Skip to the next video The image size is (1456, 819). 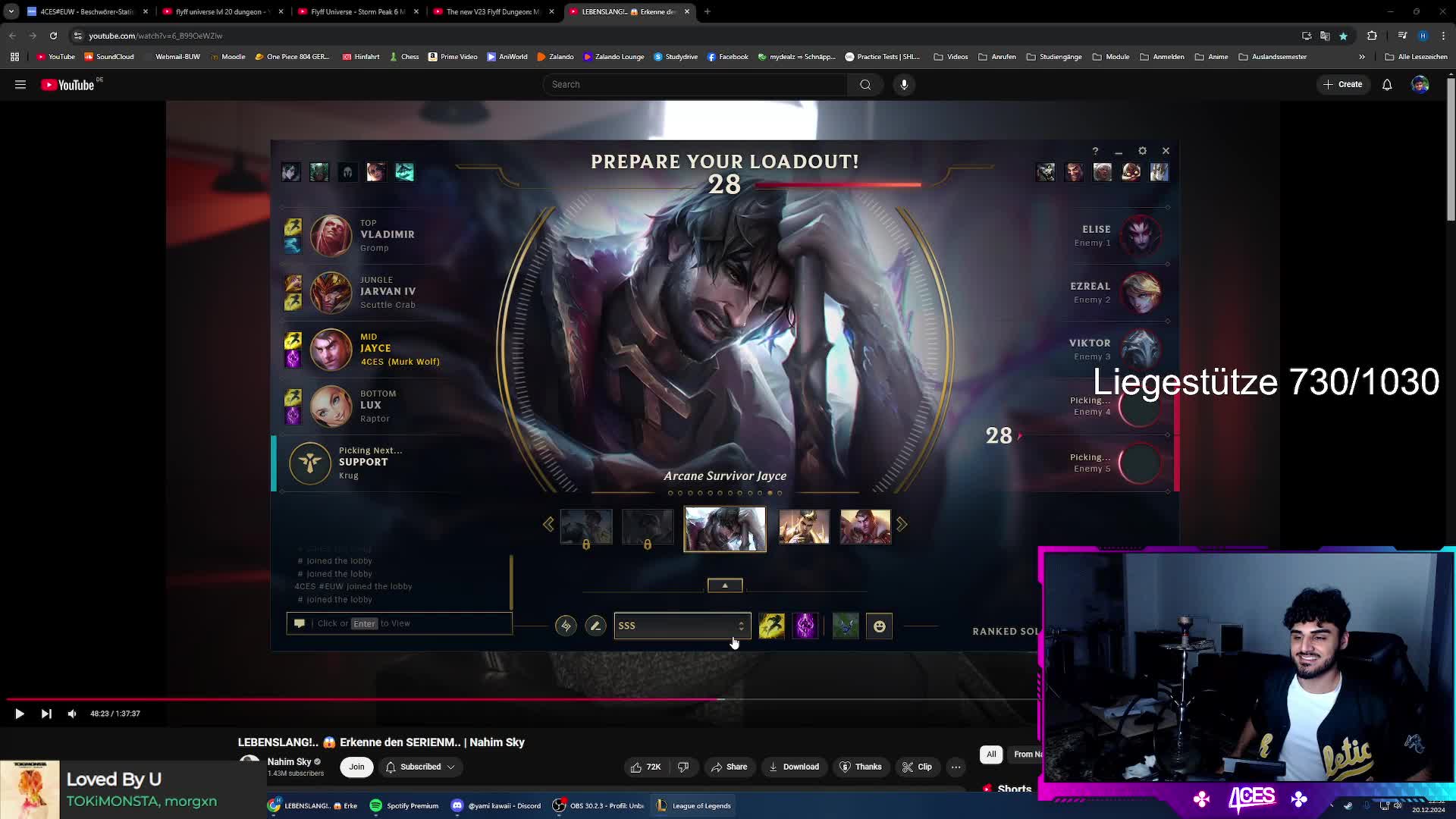46,714
